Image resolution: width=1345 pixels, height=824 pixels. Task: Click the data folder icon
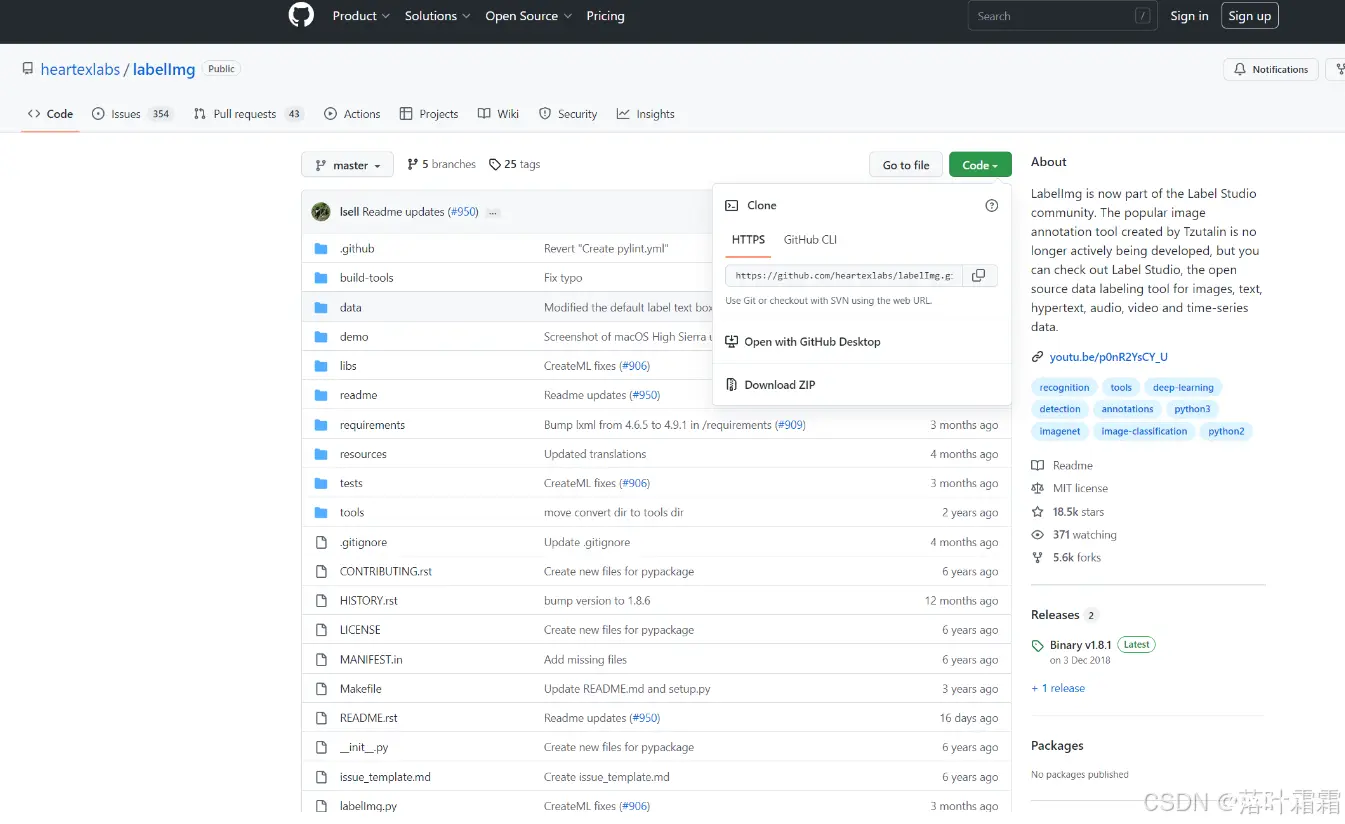pos(321,307)
